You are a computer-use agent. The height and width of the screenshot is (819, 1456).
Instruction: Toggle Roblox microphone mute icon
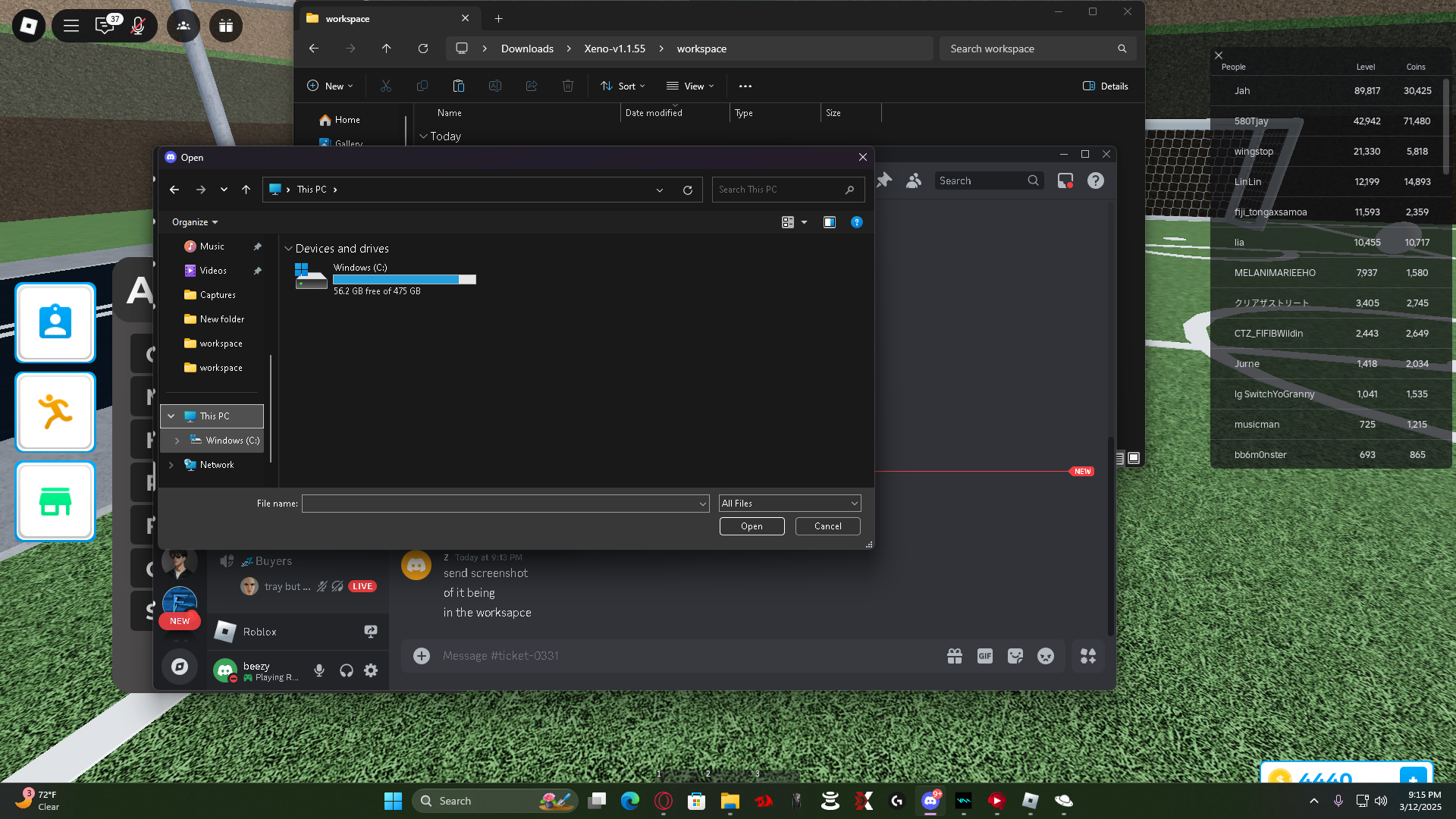tap(137, 26)
